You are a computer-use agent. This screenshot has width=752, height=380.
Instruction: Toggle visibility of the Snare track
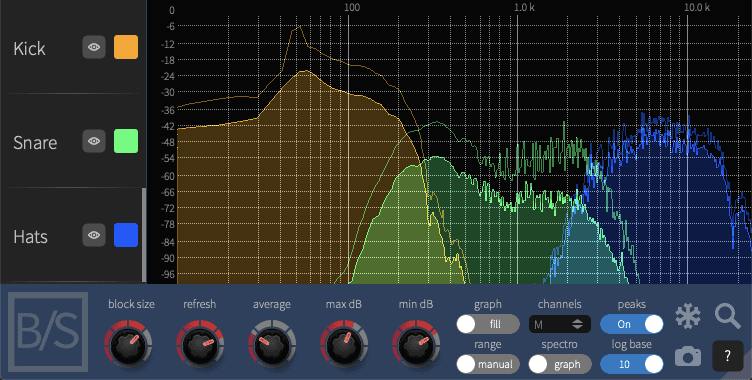coord(94,141)
